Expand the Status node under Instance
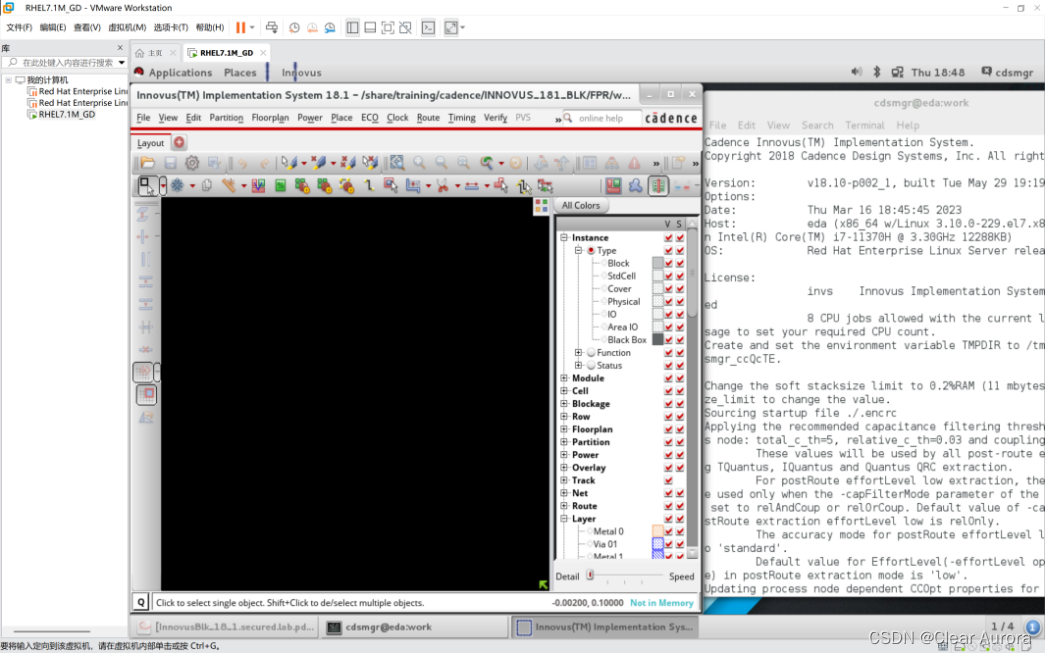 pos(578,365)
